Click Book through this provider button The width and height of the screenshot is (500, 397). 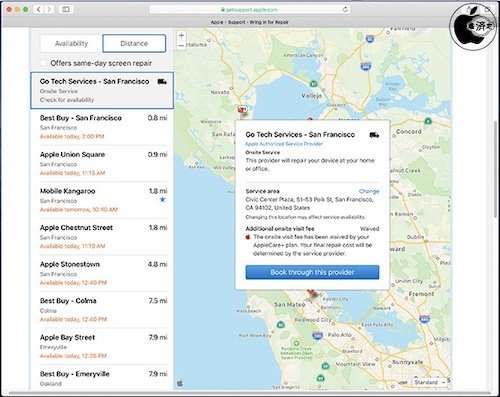[312, 272]
